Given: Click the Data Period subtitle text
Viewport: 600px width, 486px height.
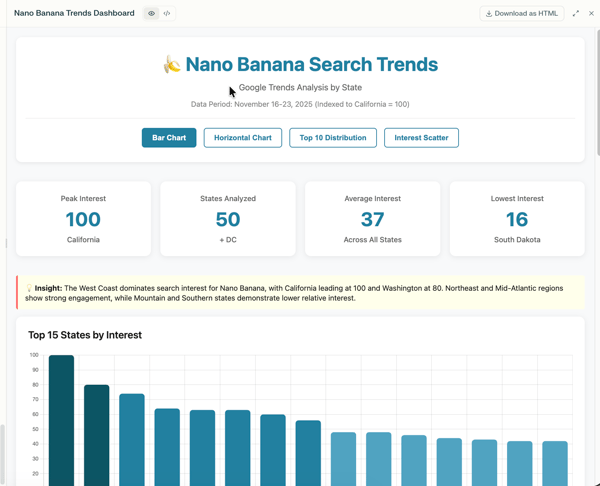Looking at the screenshot, I should (300, 104).
